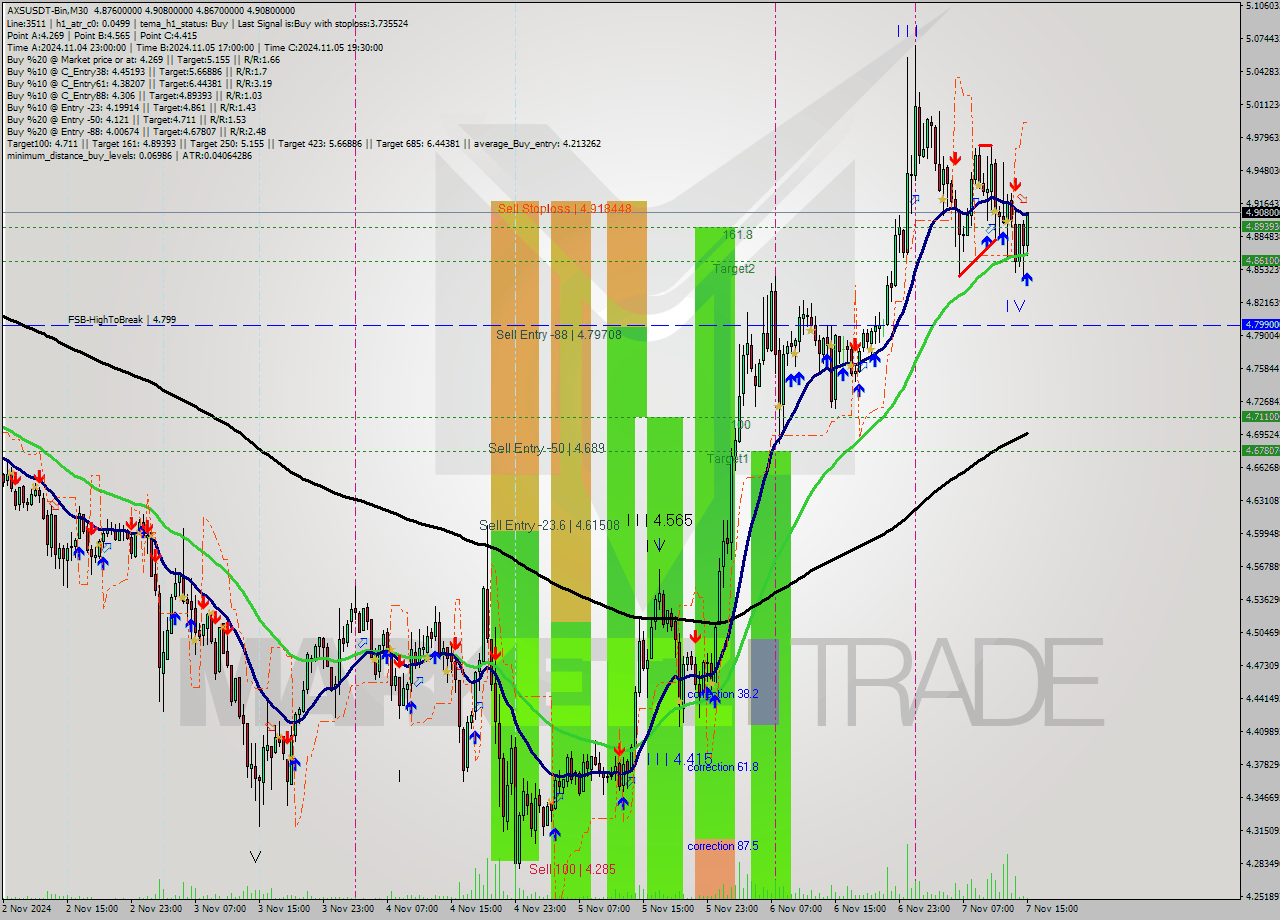1280x920 pixels.
Task: Click the '6 Nov 15:00' time axis label
Action: [860, 909]
